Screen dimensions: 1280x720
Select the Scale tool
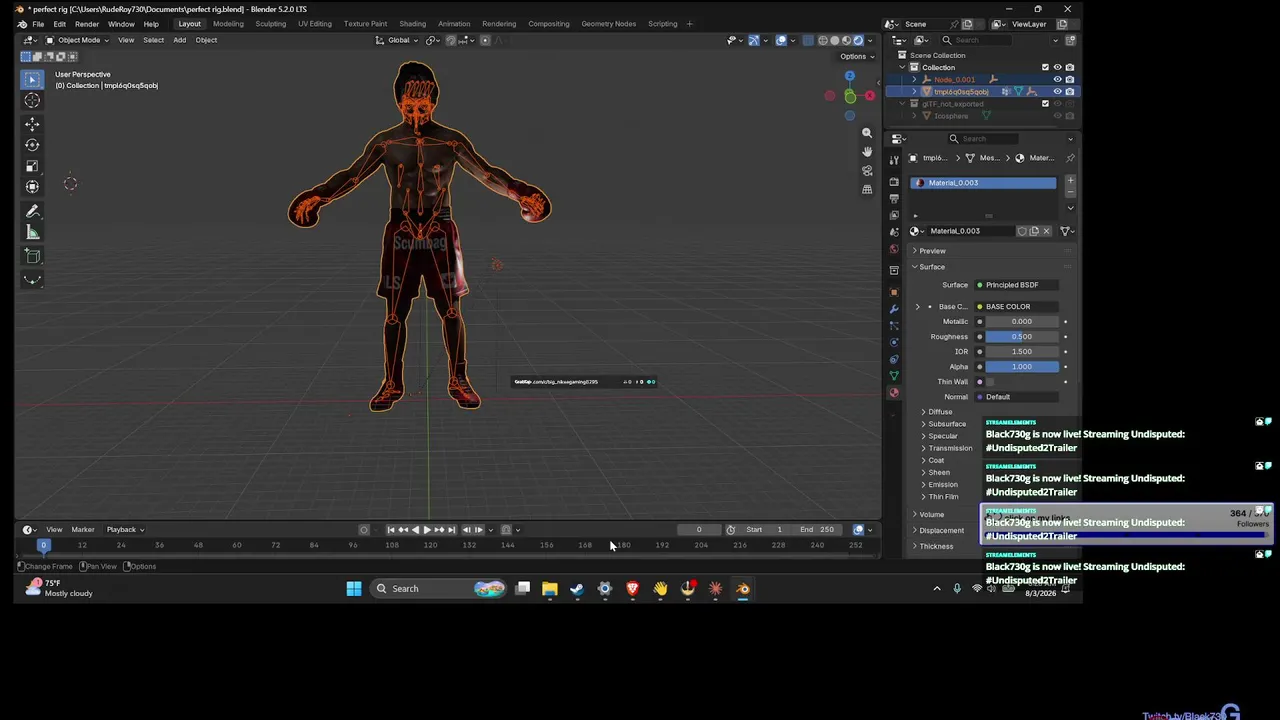32,166
